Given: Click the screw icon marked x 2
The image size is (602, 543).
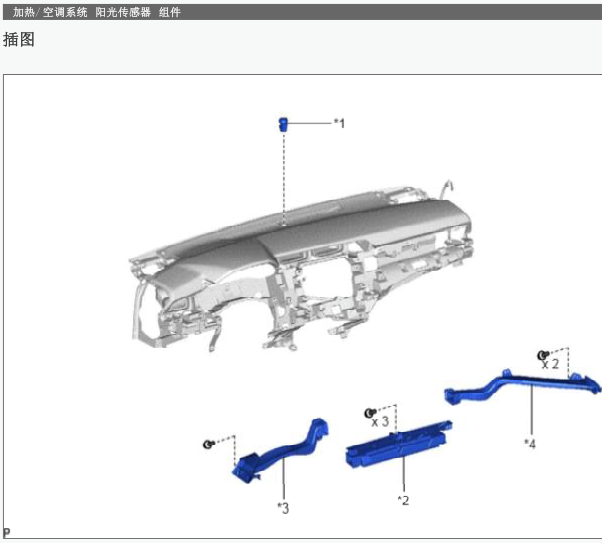Looking at the screenshot, I should (x=542, y=355).
